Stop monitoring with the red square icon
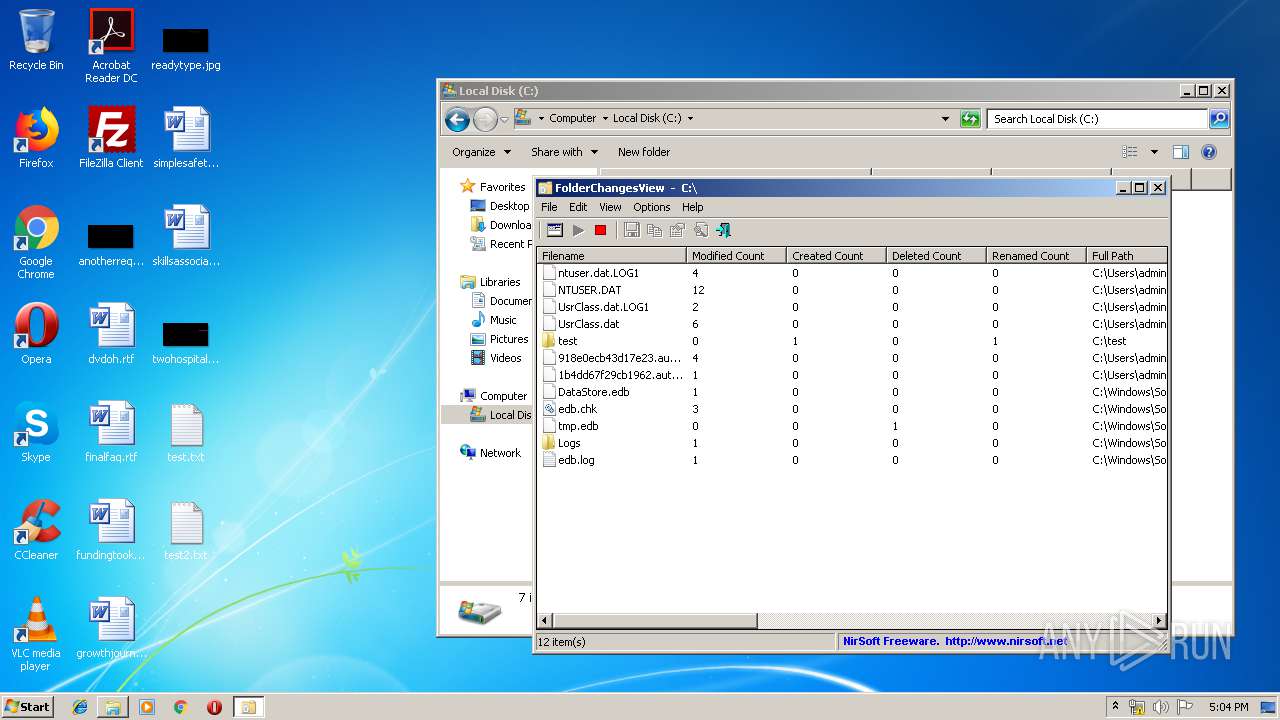The height and width of the screenshot is (720, 1280). point(600,230)
